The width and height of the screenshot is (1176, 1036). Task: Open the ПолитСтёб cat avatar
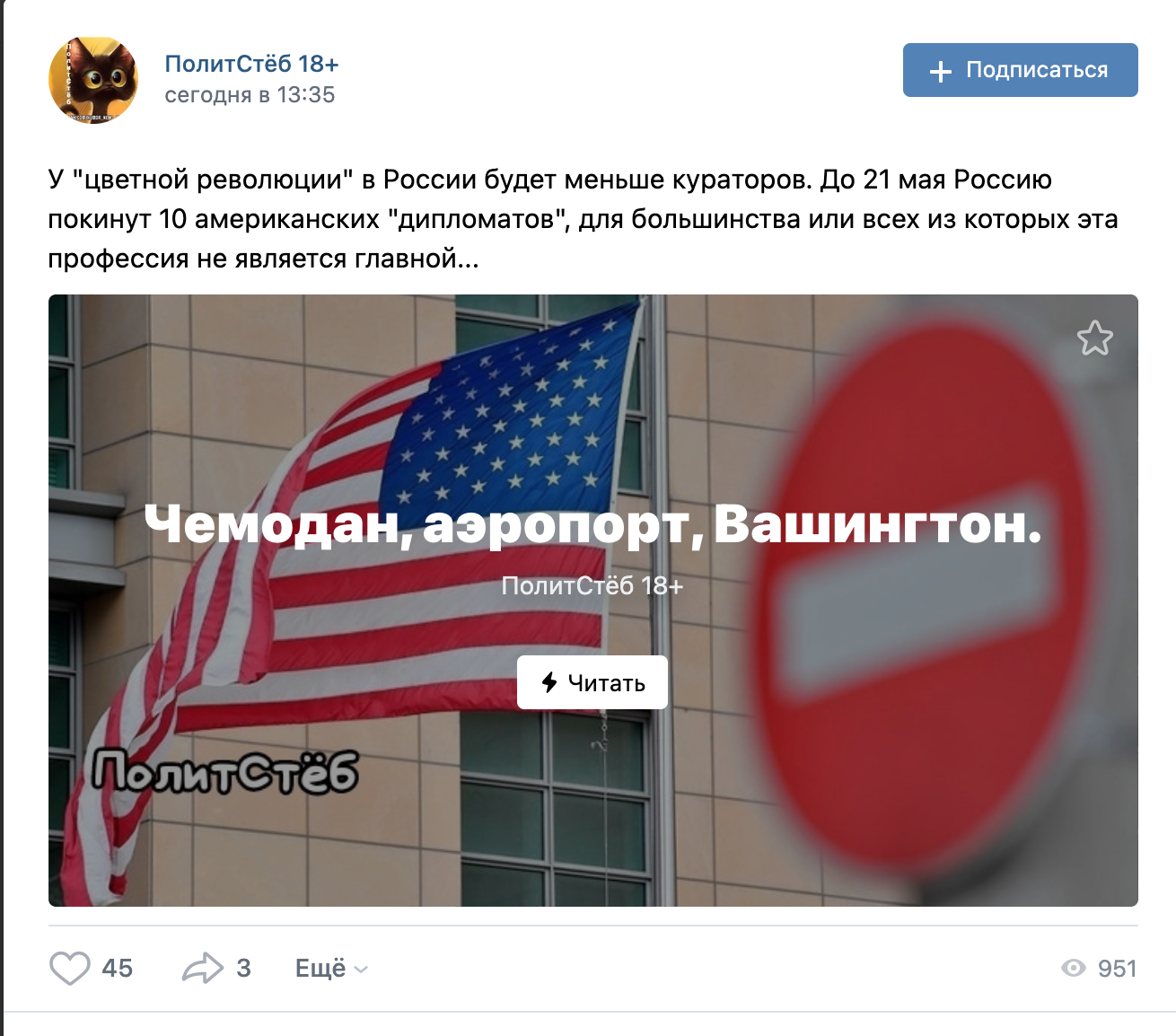point(93,80)
